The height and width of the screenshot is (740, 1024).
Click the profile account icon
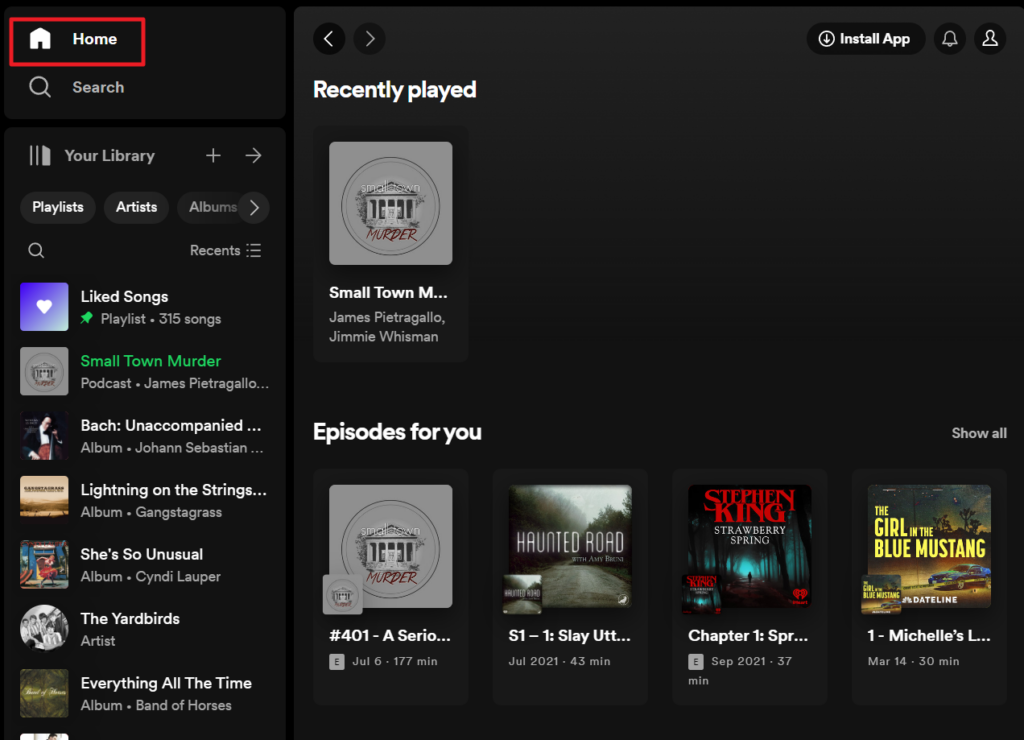pyautogui.click(x=989, y=38)
